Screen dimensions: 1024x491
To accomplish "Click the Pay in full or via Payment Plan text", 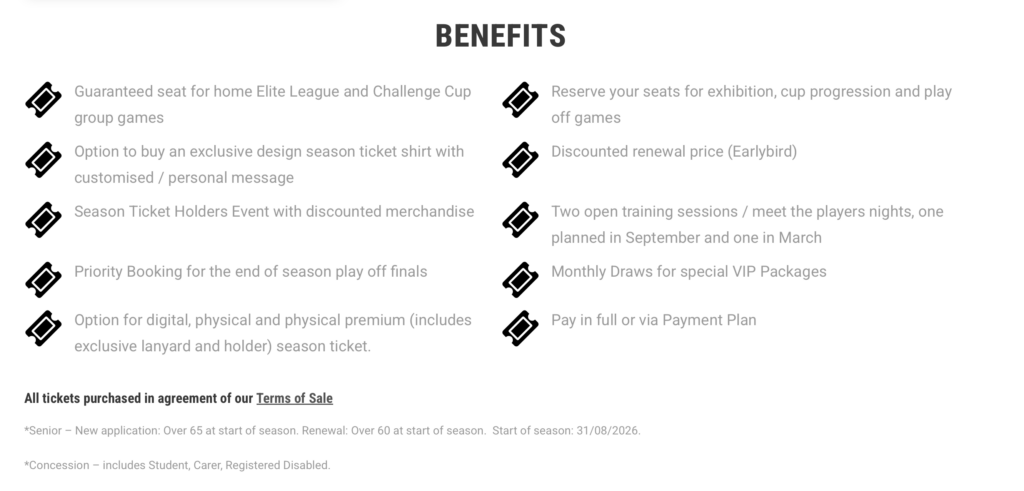I will [653, 320].
